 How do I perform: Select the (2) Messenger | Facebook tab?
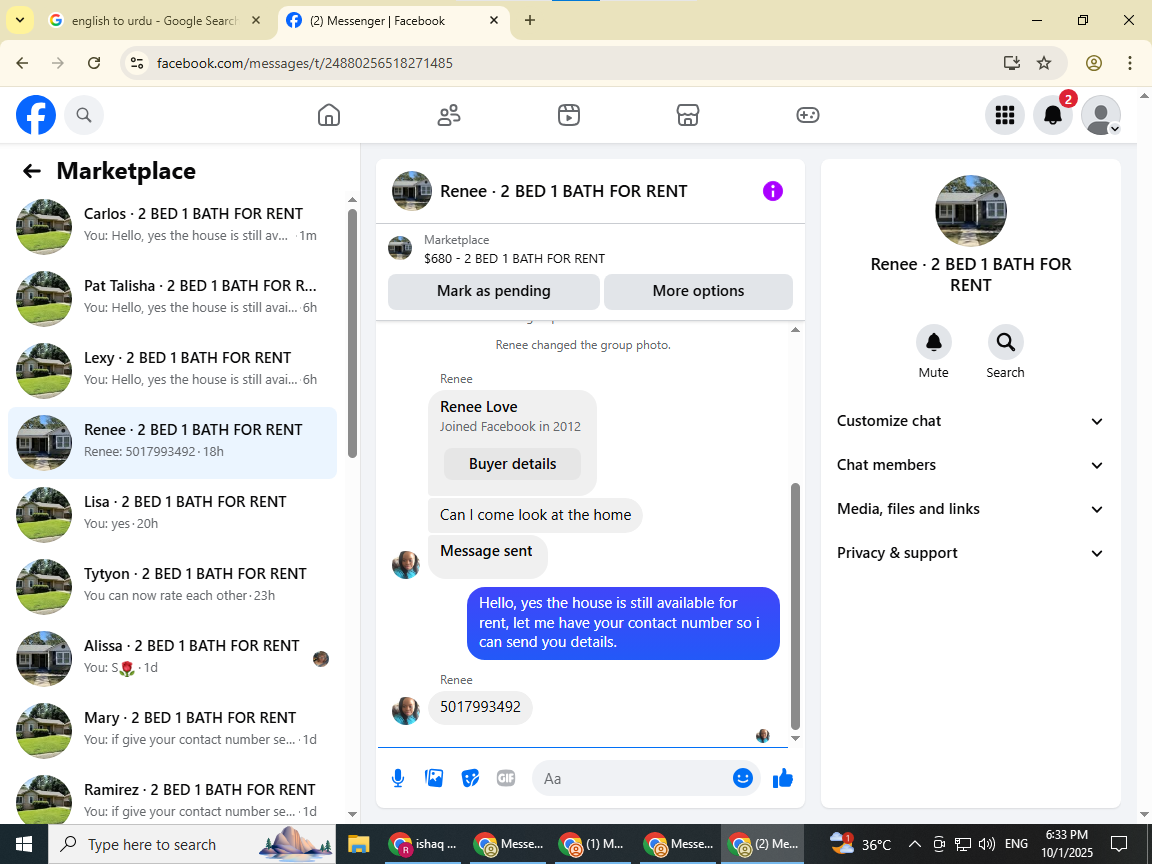coord(393,21)
